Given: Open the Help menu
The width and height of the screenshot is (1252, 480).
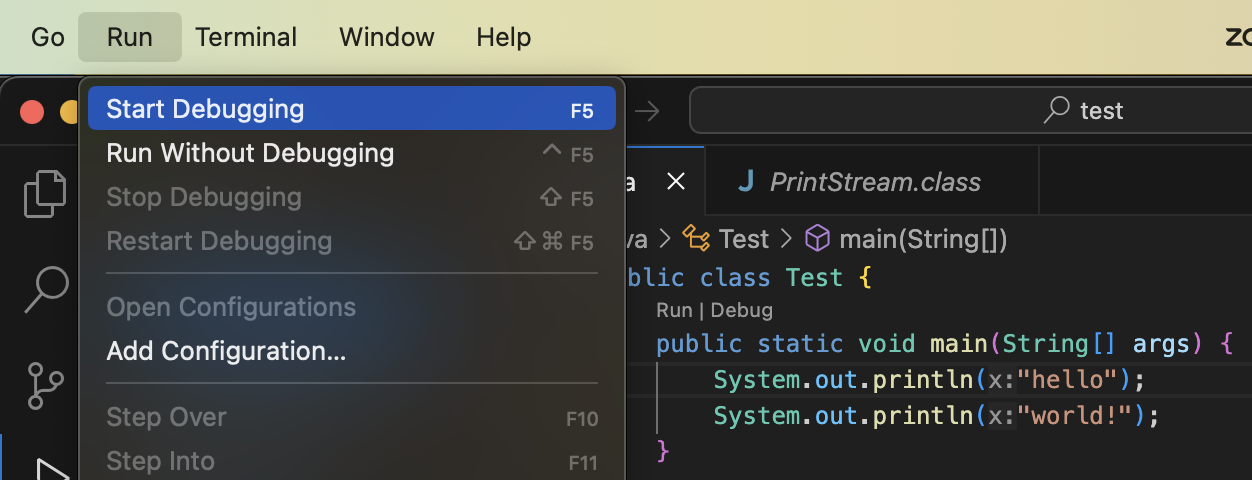Looking at the screenshot, I should [x=503, y=37].
